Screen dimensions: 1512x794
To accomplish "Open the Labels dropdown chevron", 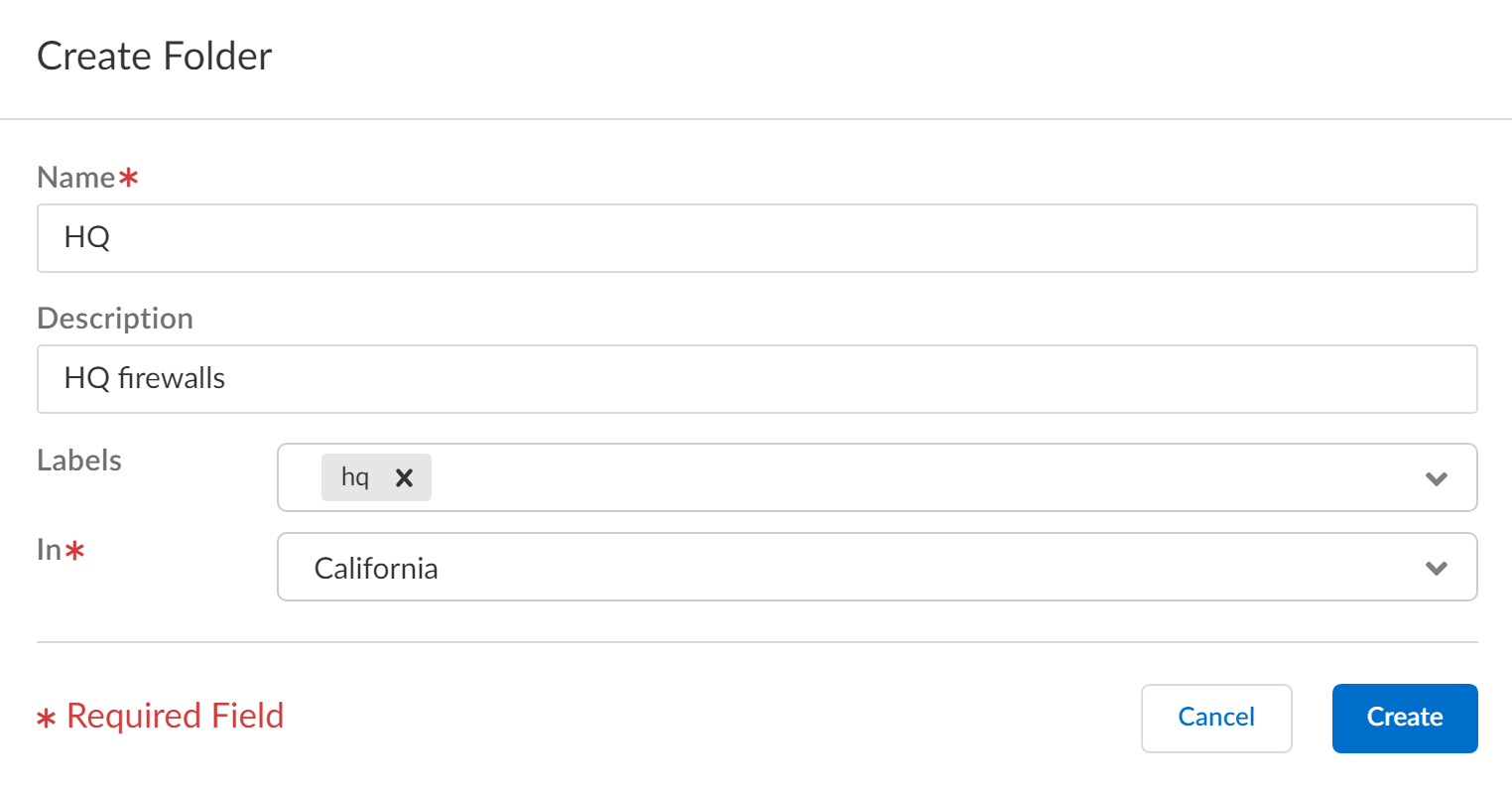I will pyautogui.click(x=1436, y=477).
